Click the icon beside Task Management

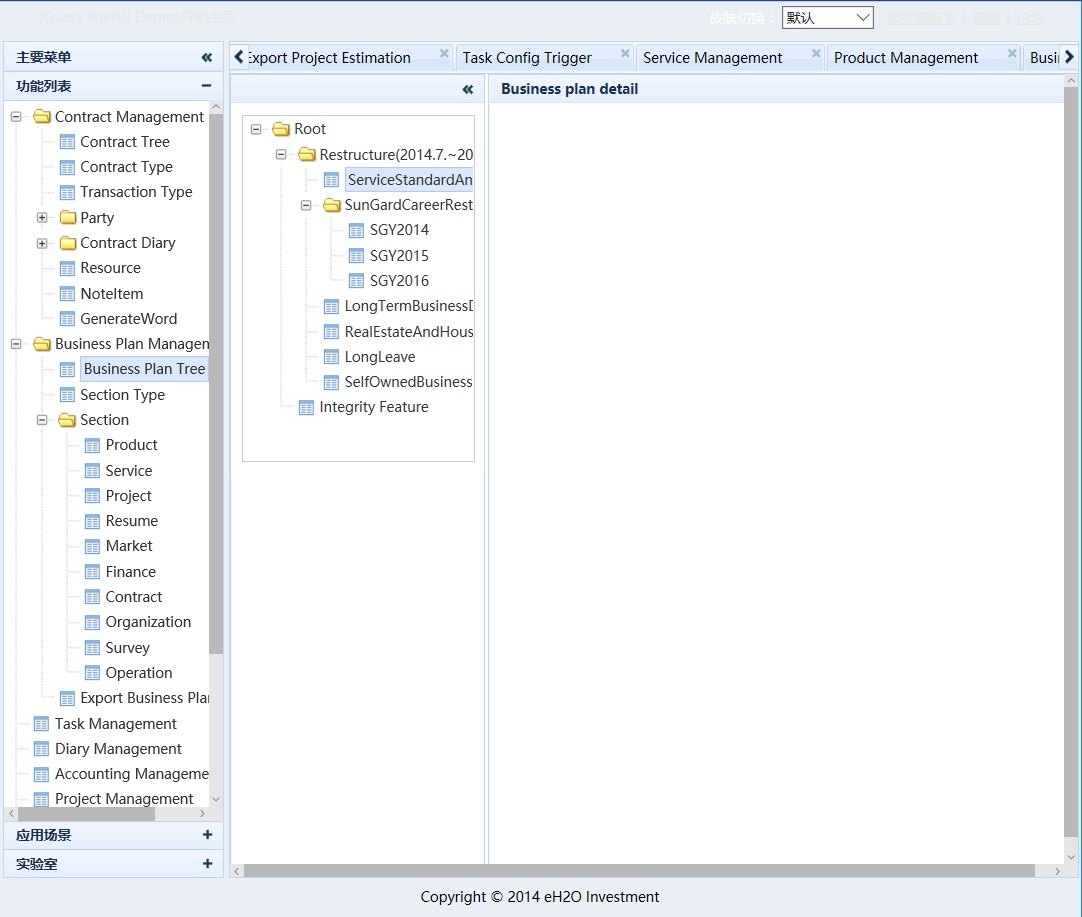pyautogui.click(x=41, y=724)
